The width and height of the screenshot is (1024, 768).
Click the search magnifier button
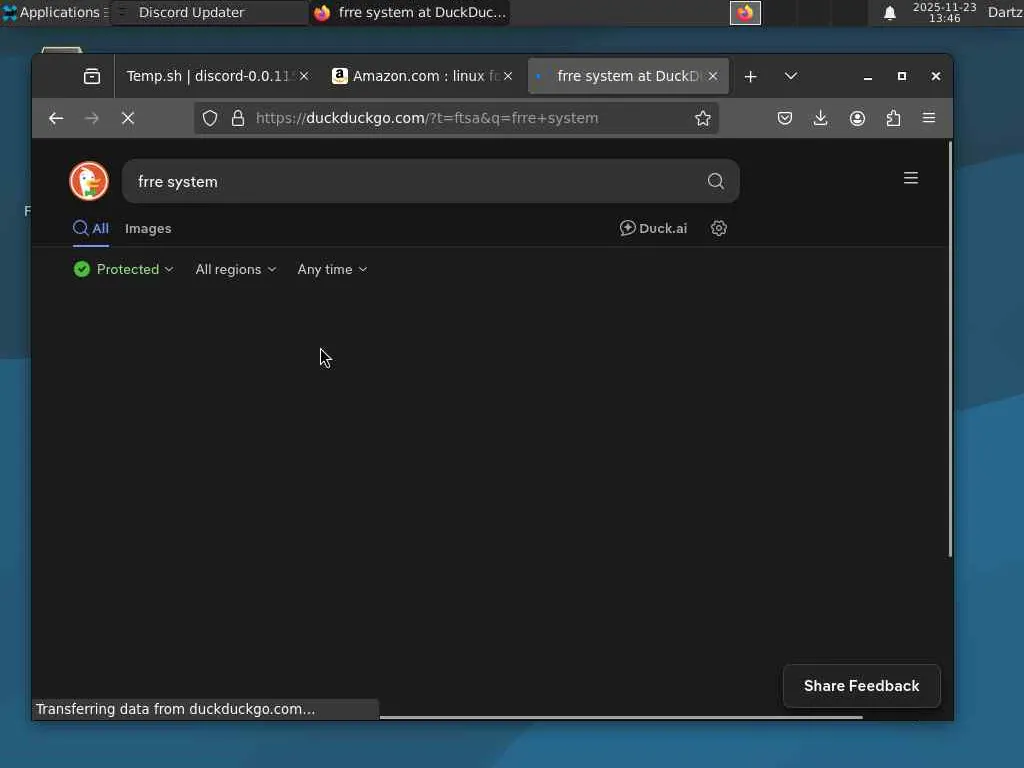716,181
